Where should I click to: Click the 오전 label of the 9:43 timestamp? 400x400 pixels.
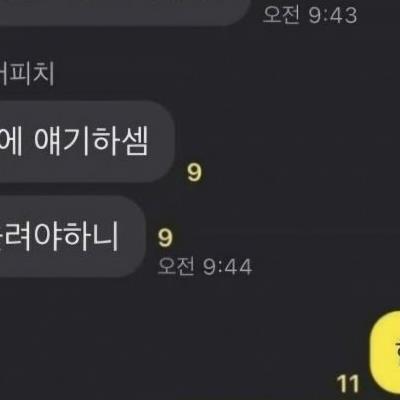click(x=281, y=14)
